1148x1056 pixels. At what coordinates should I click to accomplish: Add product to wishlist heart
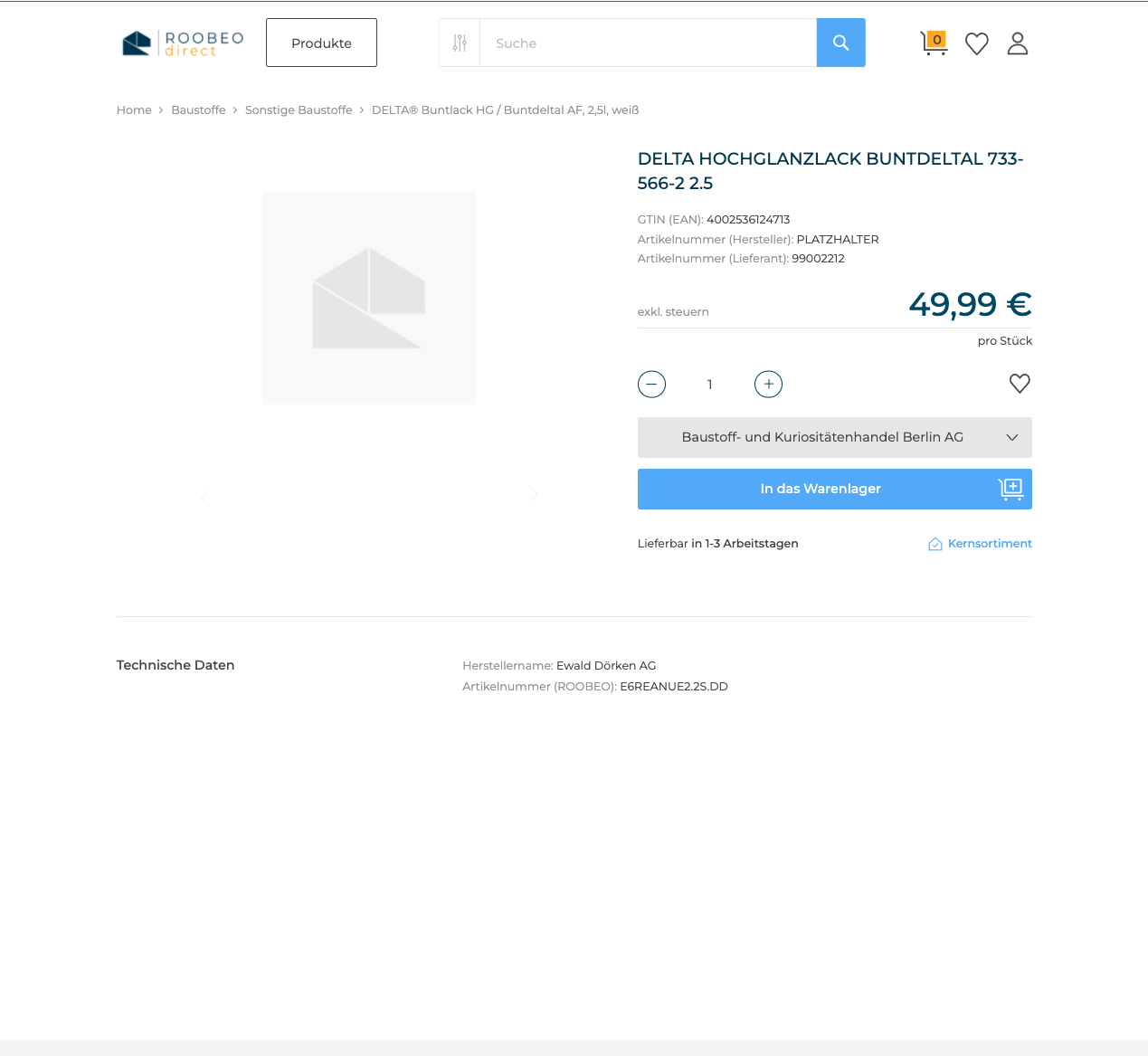1020,384
